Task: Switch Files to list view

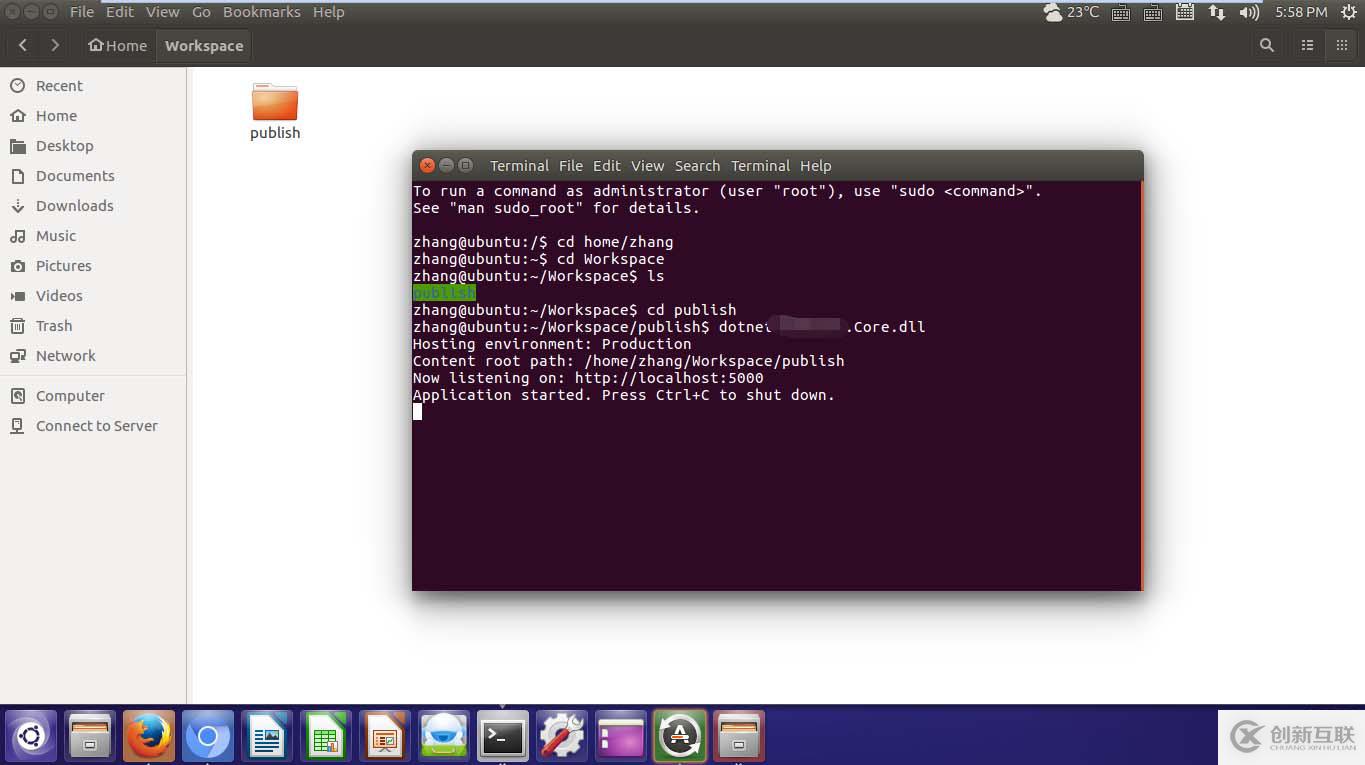Action: [1307, 45]
